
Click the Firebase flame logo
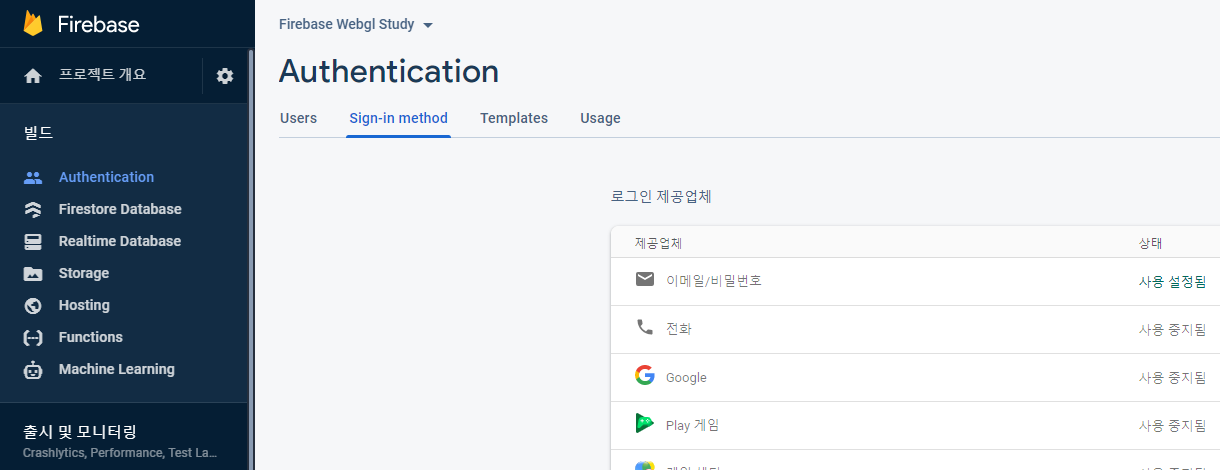(33, 23)
